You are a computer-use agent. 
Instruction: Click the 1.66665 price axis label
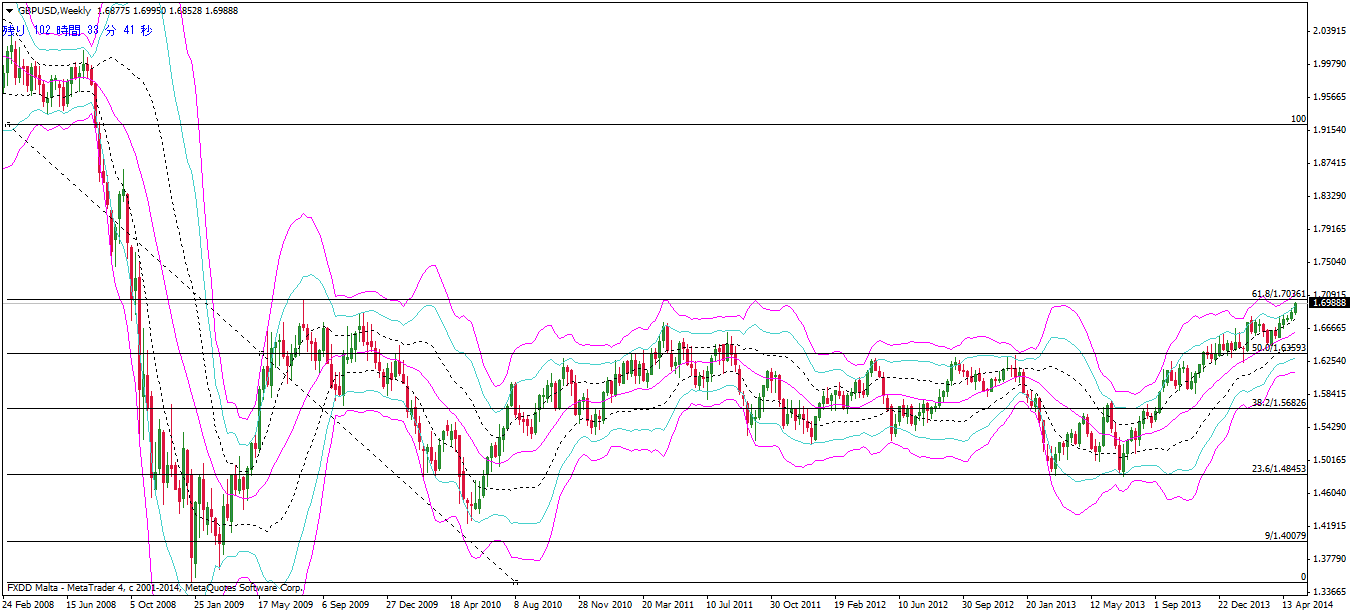(x=1329, y=328)
